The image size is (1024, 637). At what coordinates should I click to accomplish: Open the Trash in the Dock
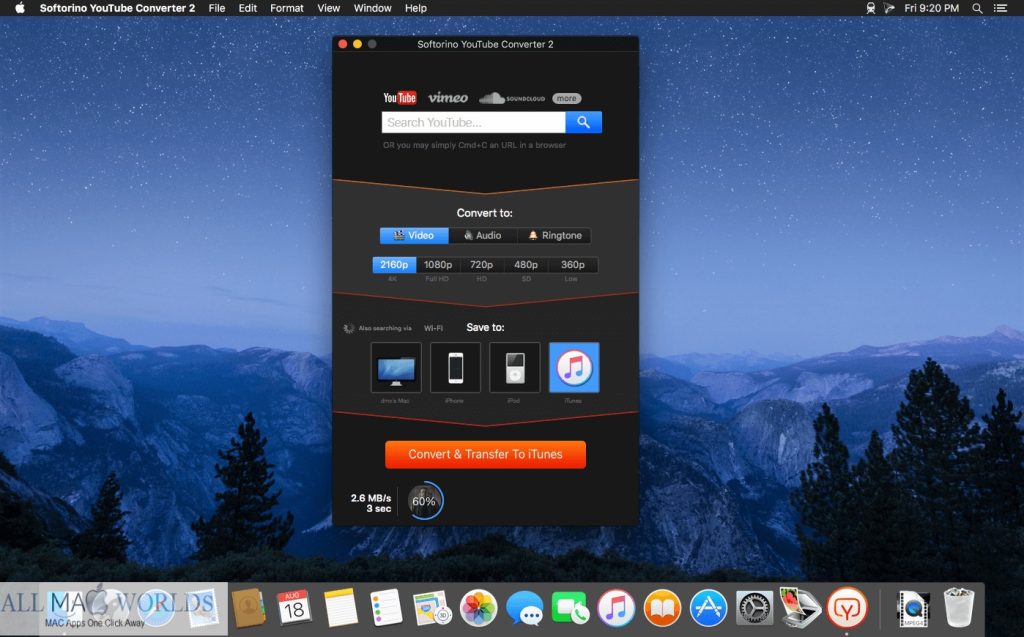coord(959,608)
